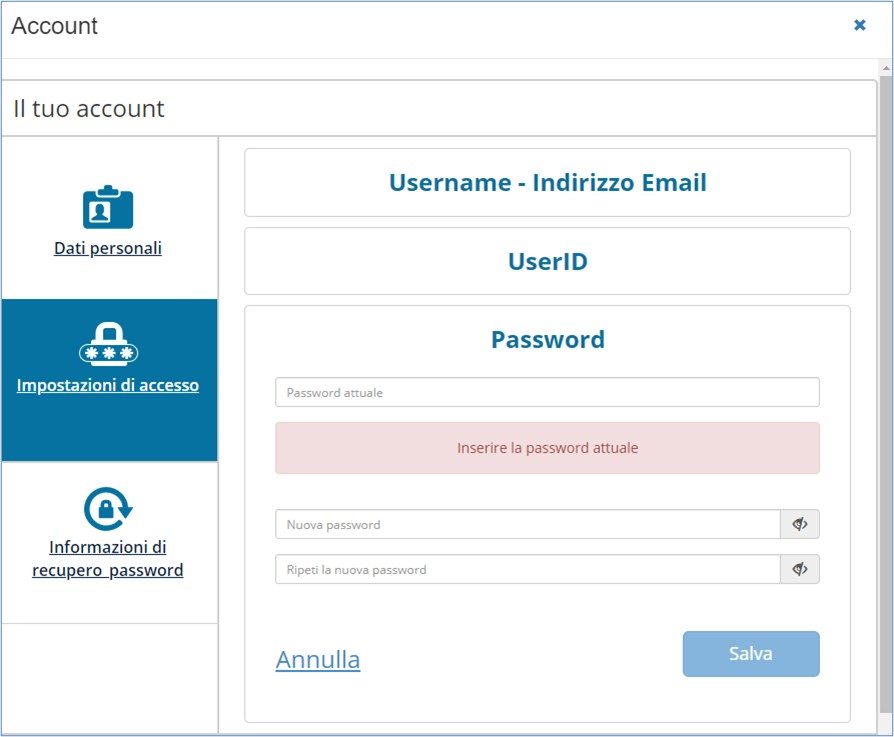Toggle visibility of the repeated new password

(x=799, y=569)
